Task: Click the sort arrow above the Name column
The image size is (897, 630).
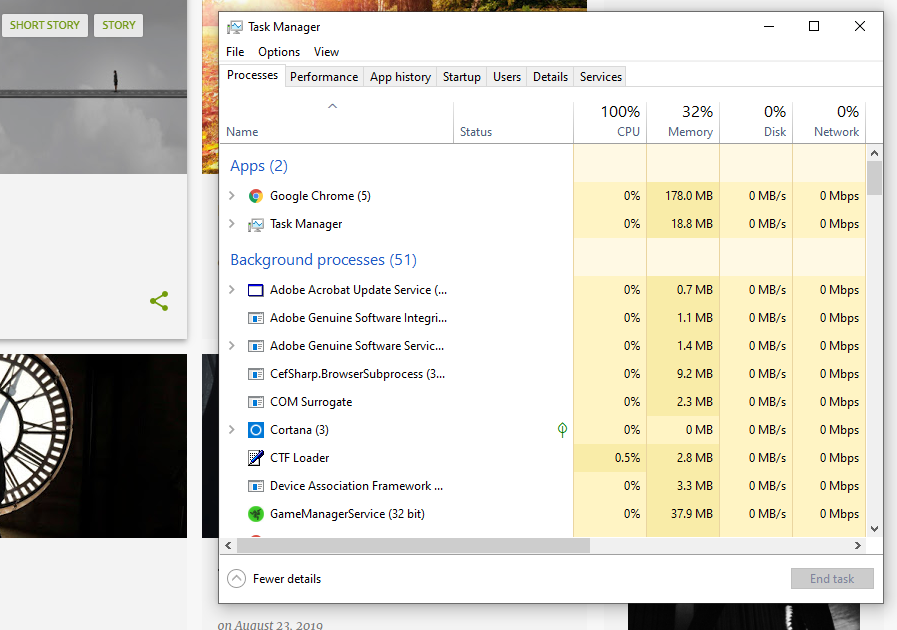Action: pos(332,106)
